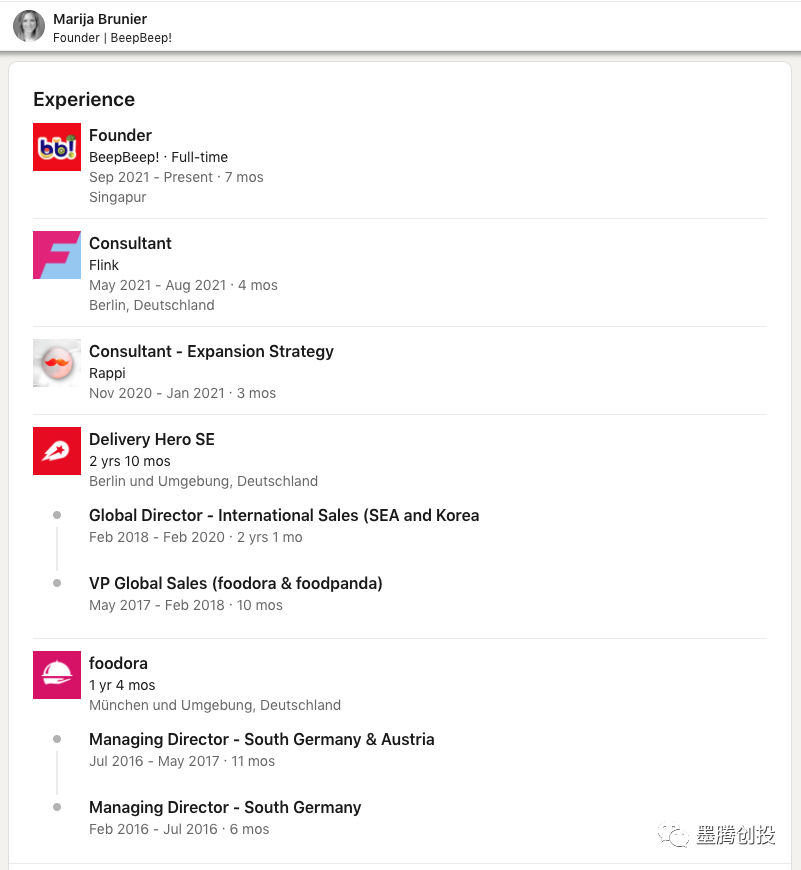Click the BeepBeep! · Full-time company text

[158, 157]
